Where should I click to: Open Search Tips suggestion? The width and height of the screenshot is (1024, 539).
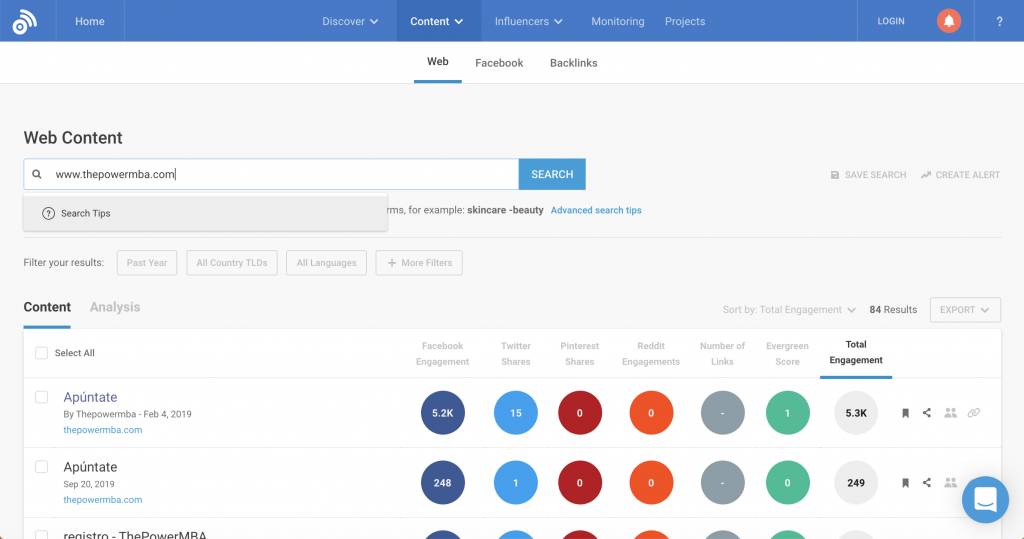pyautogui.click(x=206, y=213)
